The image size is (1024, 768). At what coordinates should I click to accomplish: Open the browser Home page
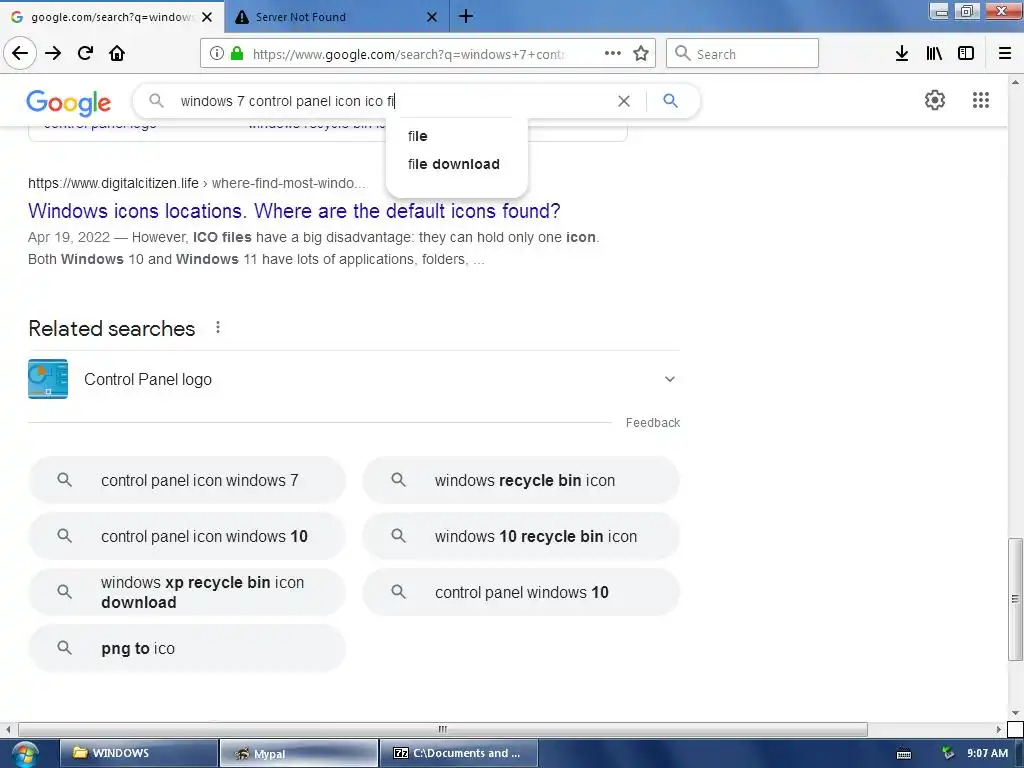tap(117, 53)
